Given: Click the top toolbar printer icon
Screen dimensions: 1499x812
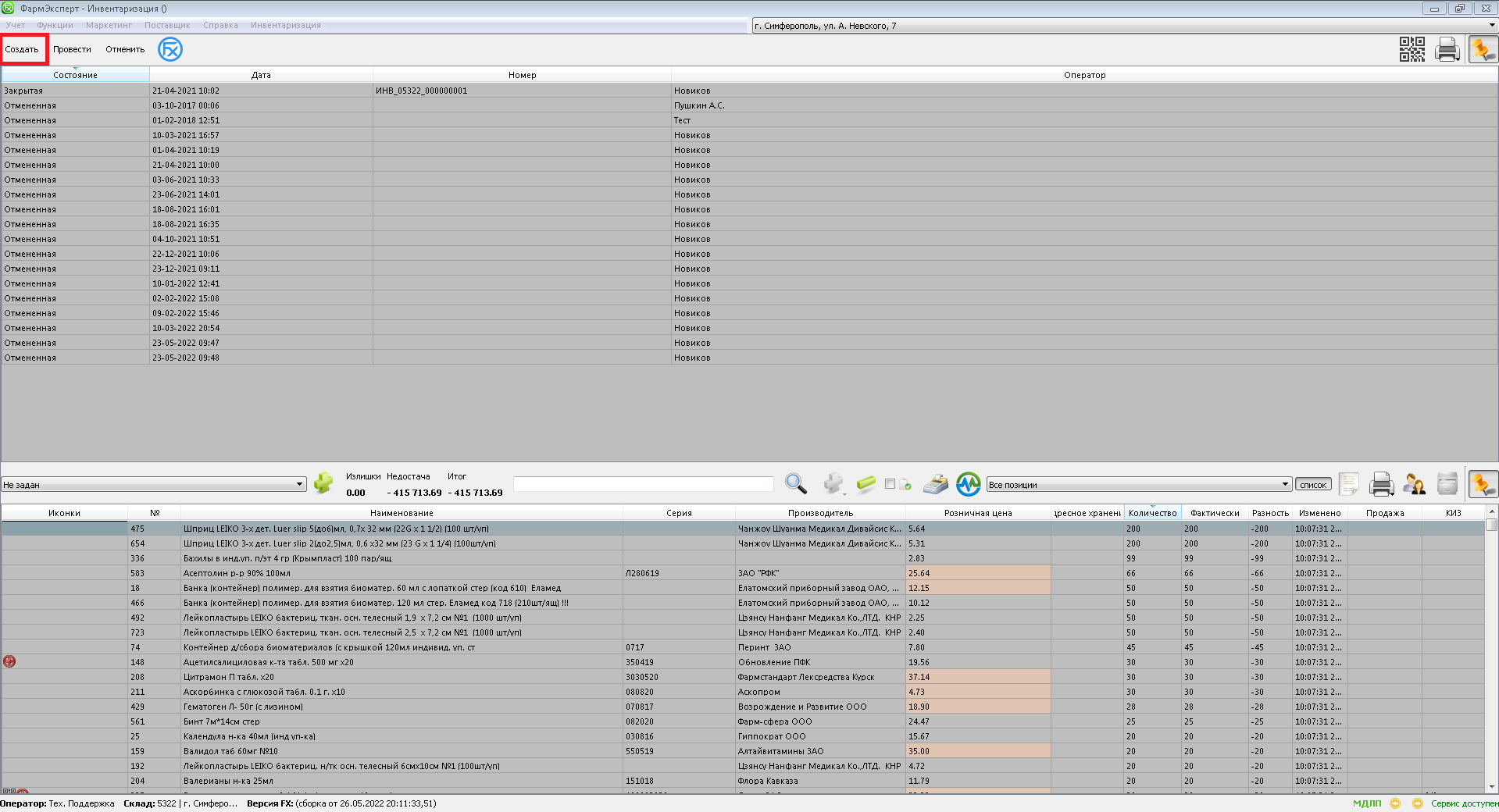Looking at the screenshot, I should [x=1447, y=49].
